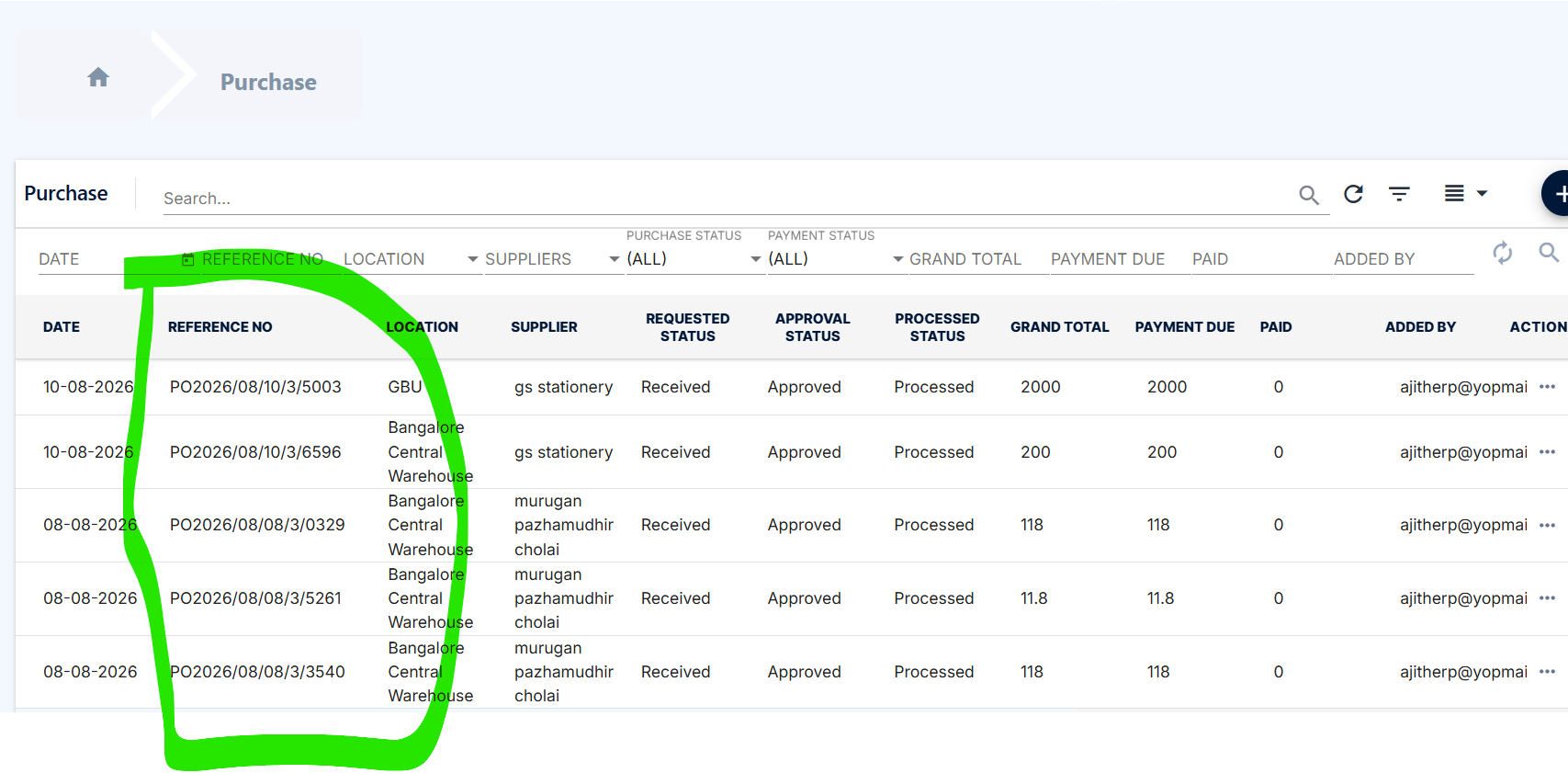The image size is (1568, 773).
Task: Open the filter options icon
Action: coord(1399,194)
